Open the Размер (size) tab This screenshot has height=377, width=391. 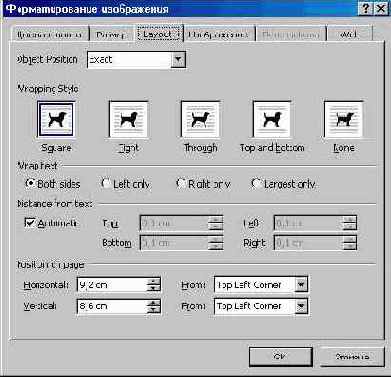click(111, 35)
